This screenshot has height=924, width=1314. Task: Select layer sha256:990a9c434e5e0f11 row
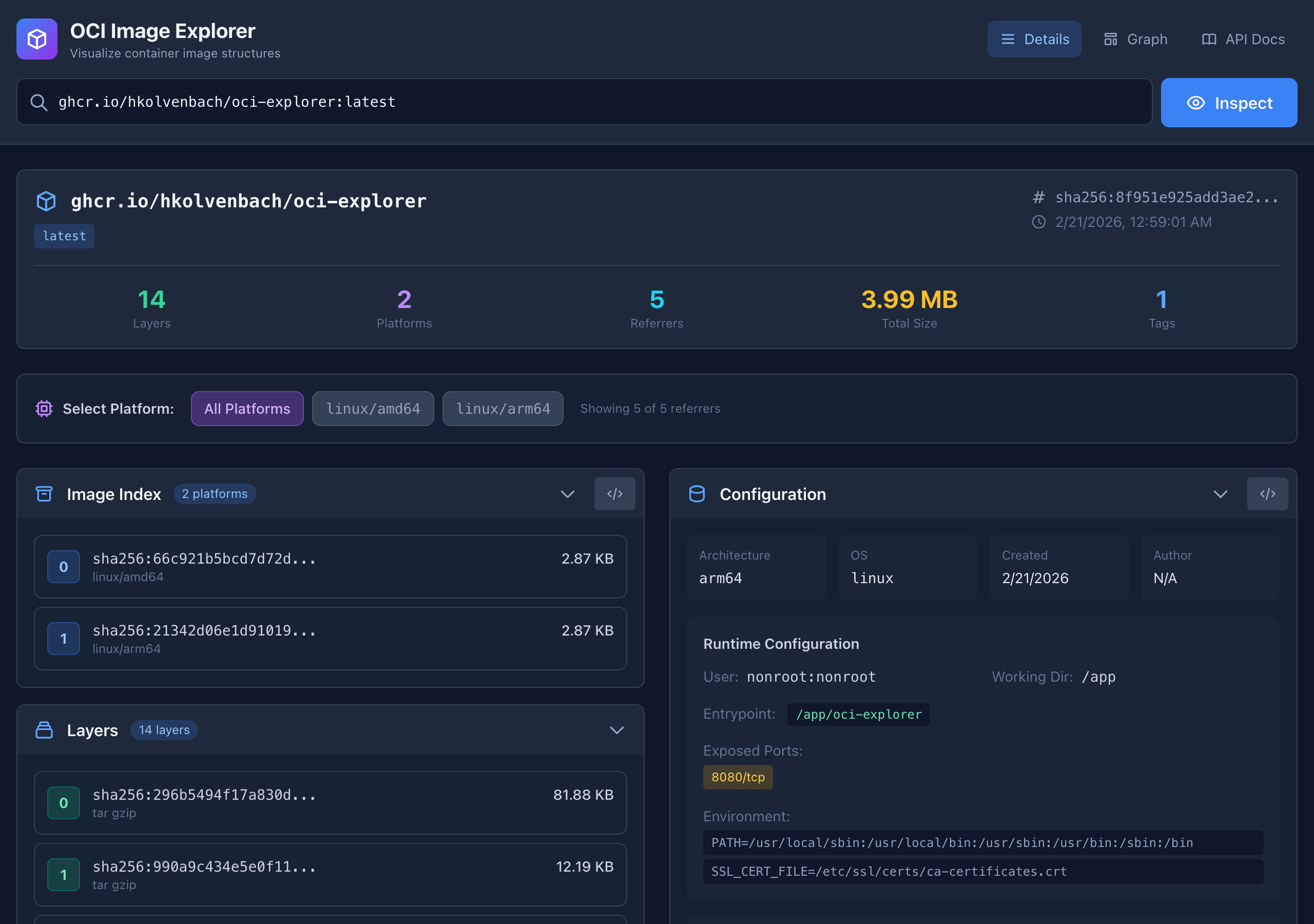(330, 875)
